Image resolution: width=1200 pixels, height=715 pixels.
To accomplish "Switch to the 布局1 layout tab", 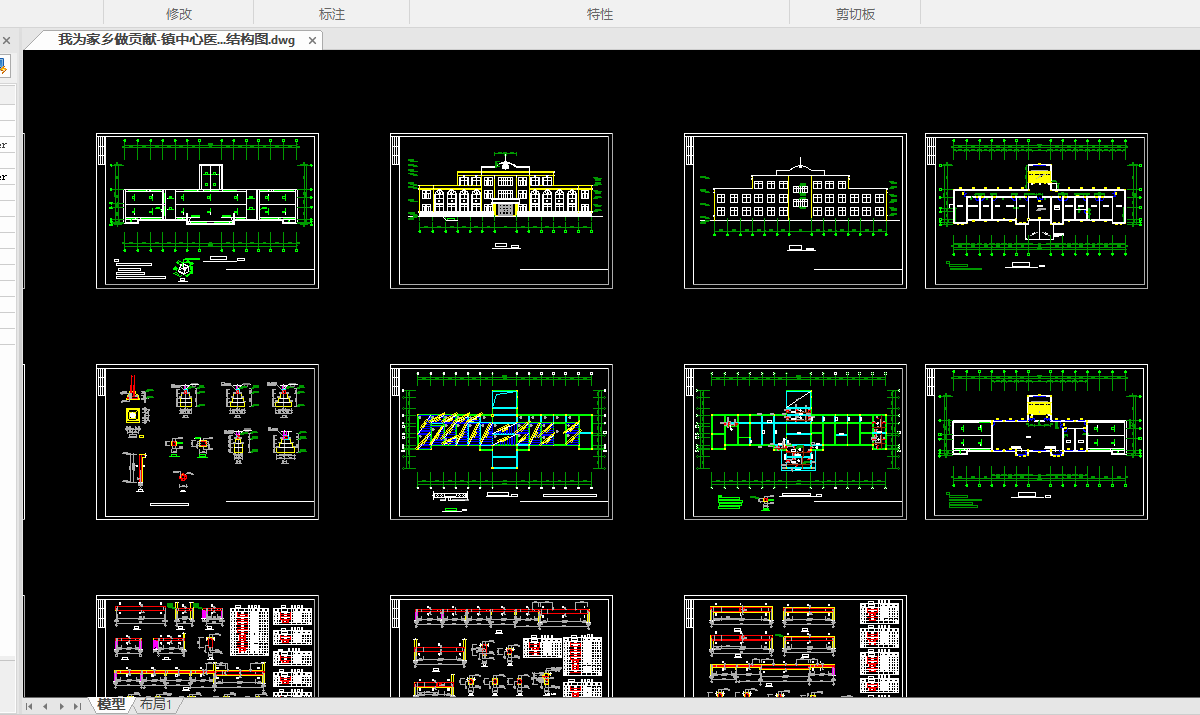I will [154, 705].
